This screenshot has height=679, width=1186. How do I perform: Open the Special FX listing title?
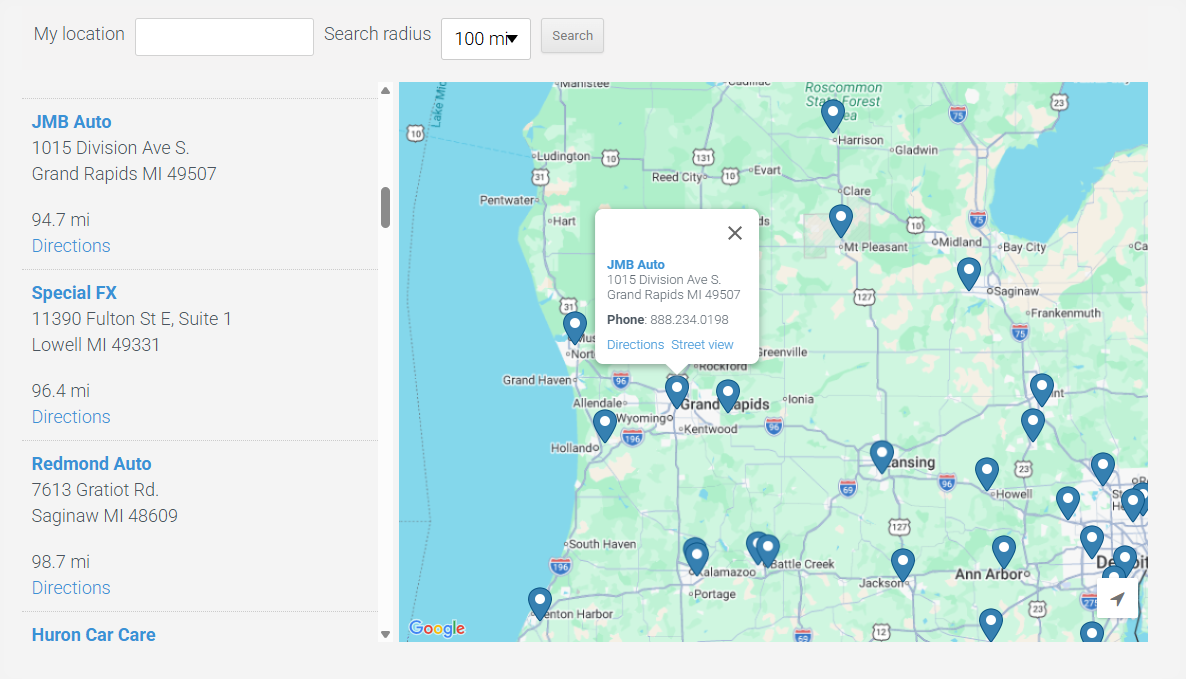click(74, 293)
